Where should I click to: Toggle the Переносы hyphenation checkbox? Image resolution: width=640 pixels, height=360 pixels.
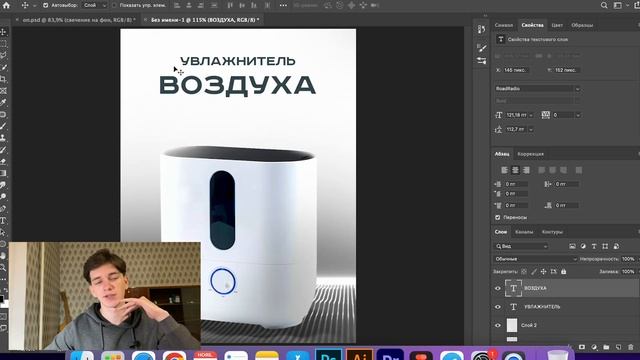[x=498, y=217]
